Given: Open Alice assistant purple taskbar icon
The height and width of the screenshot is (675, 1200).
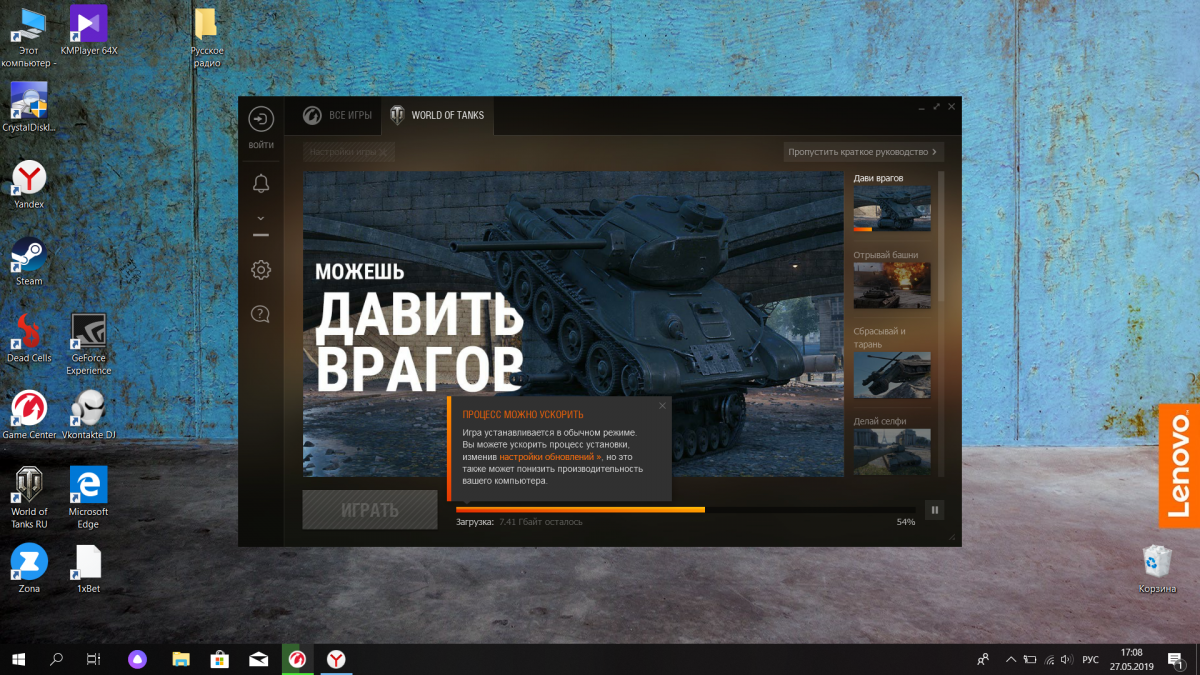Looking at the screenshot, I should pyautogui.click(x=138, y=659).
